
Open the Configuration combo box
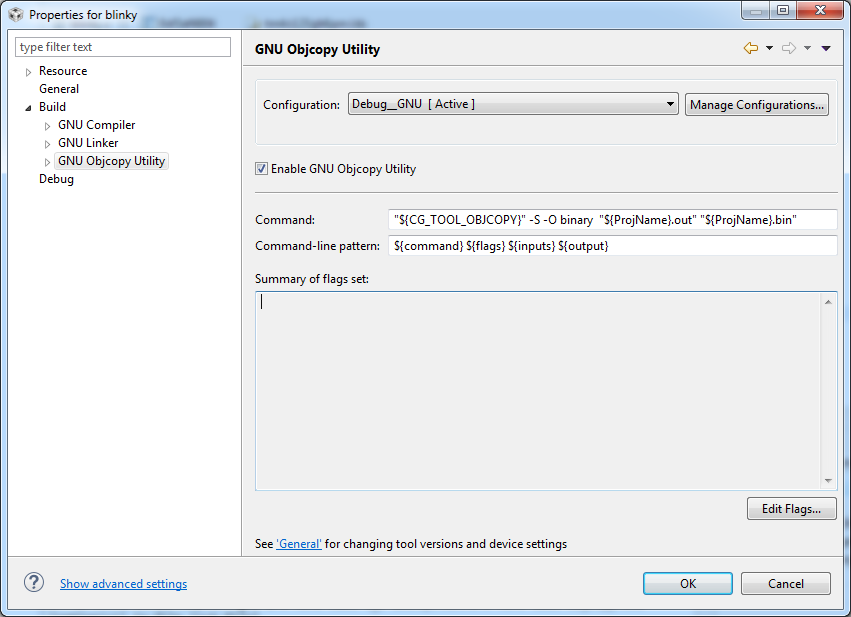pos(513,104)
